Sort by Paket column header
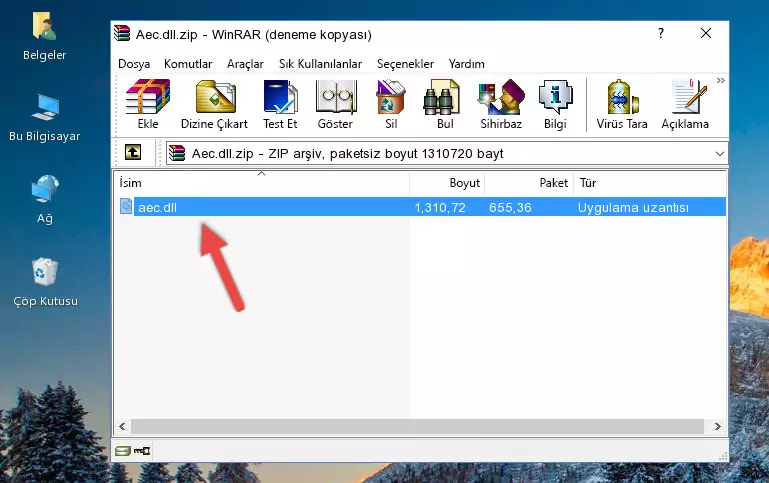This screenshot has height=483, width=769. pos(553,183)
